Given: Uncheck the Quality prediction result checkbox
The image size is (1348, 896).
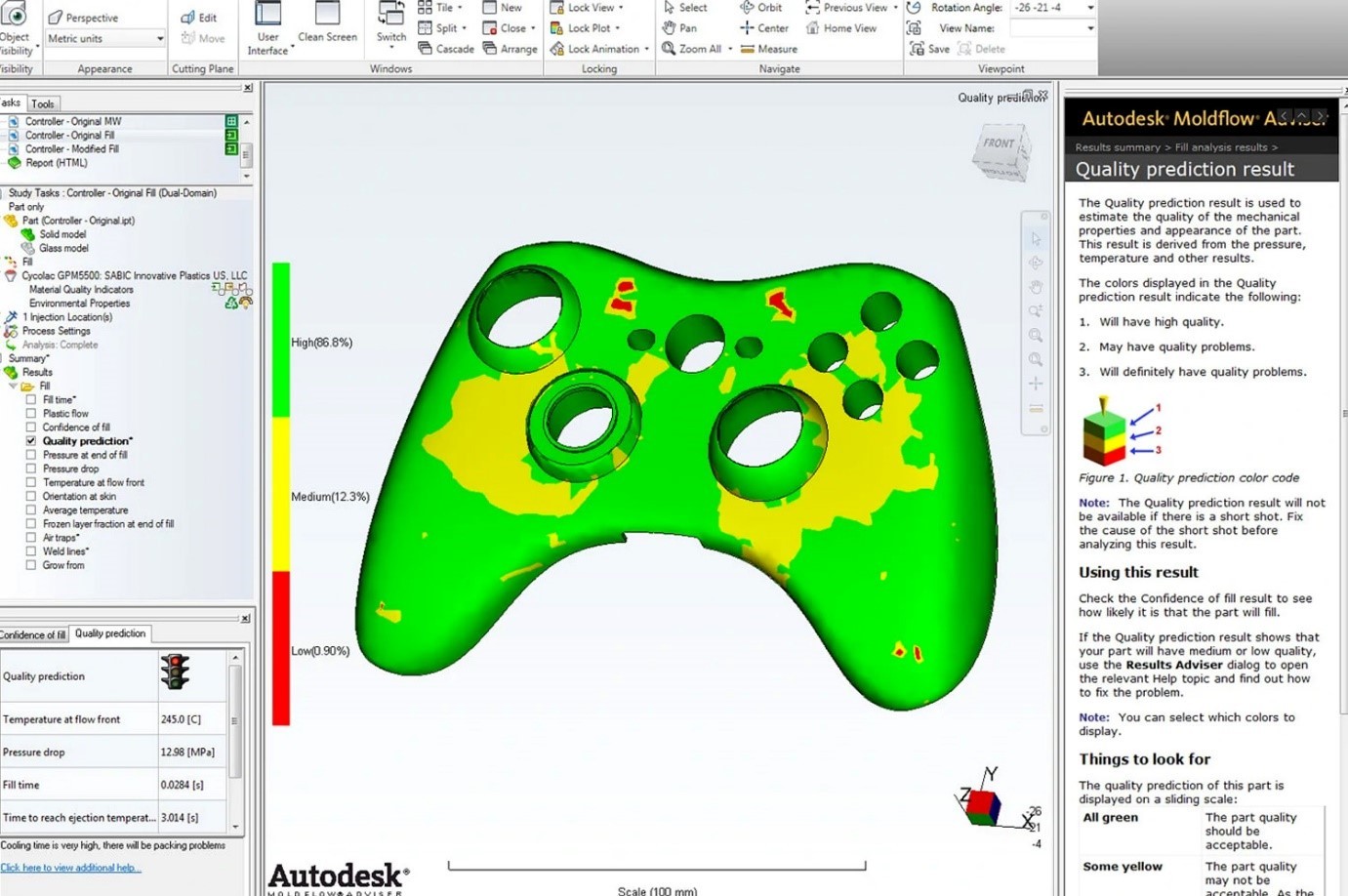Looking at the screenshot, I should click(31, 441).
